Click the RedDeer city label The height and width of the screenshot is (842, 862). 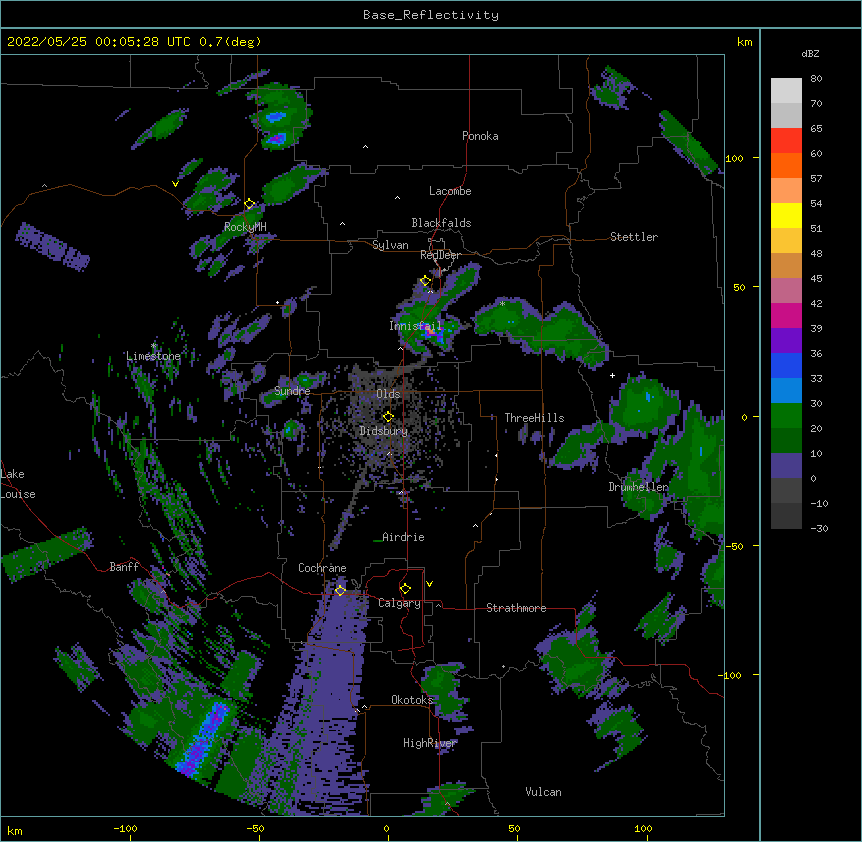coord(440,255)
